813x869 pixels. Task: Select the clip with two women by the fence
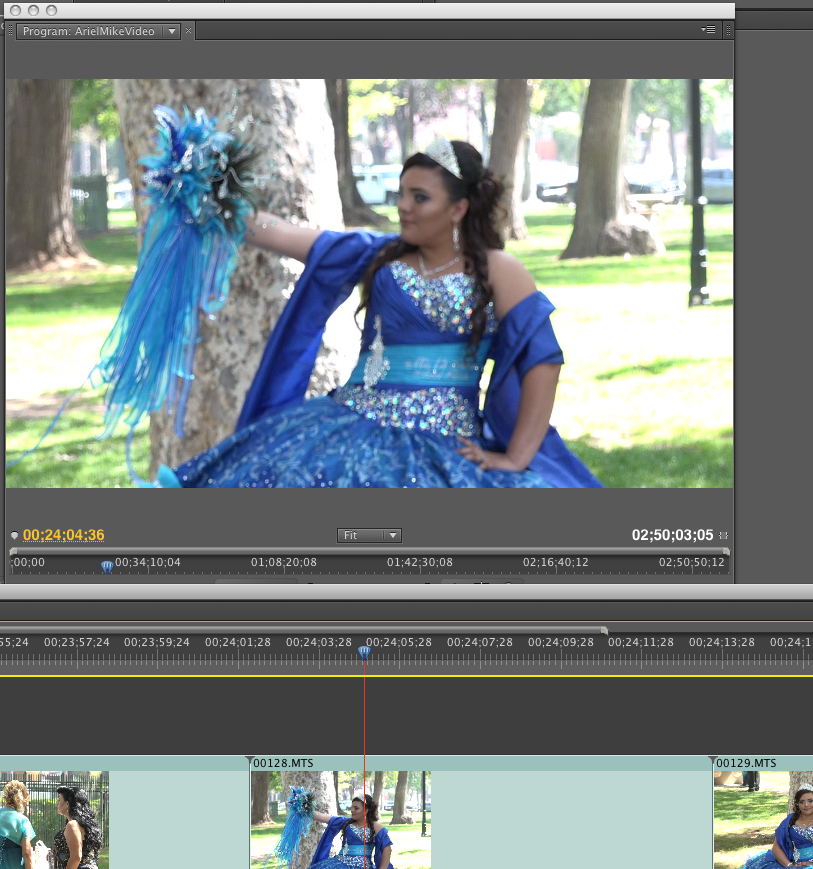click(x=54, y=819)
